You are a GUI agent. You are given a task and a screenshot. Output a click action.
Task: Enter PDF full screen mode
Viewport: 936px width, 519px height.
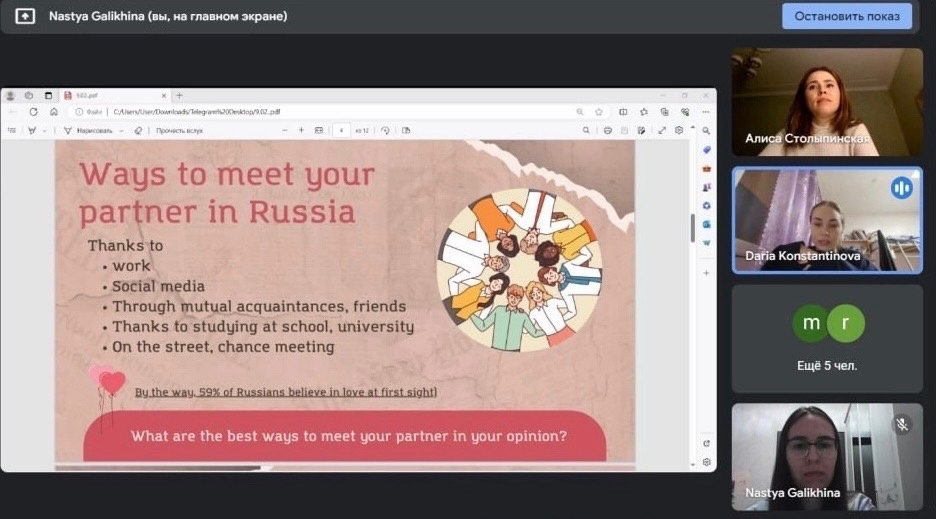pos(661,130)
